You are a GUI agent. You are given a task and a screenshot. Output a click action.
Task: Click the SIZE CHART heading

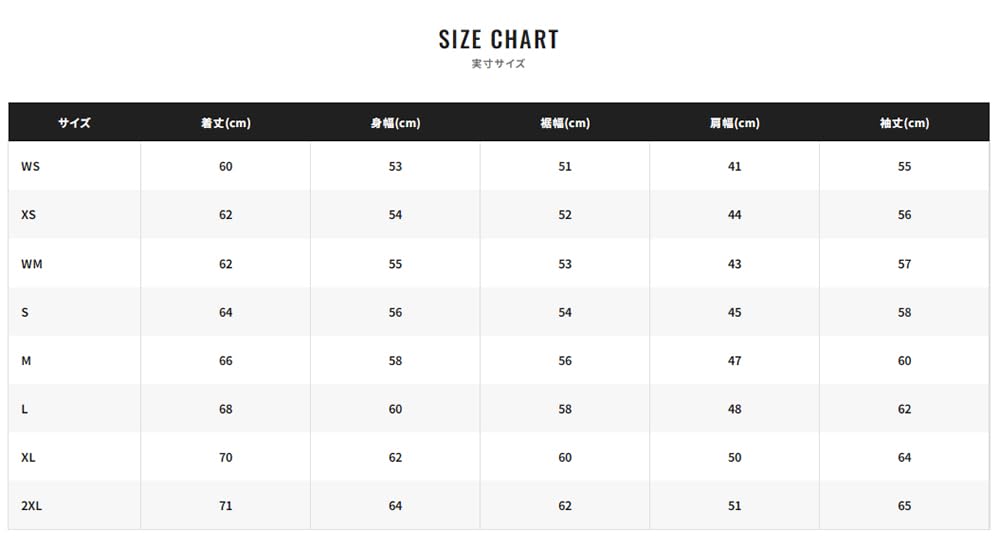tap(498, 39)
